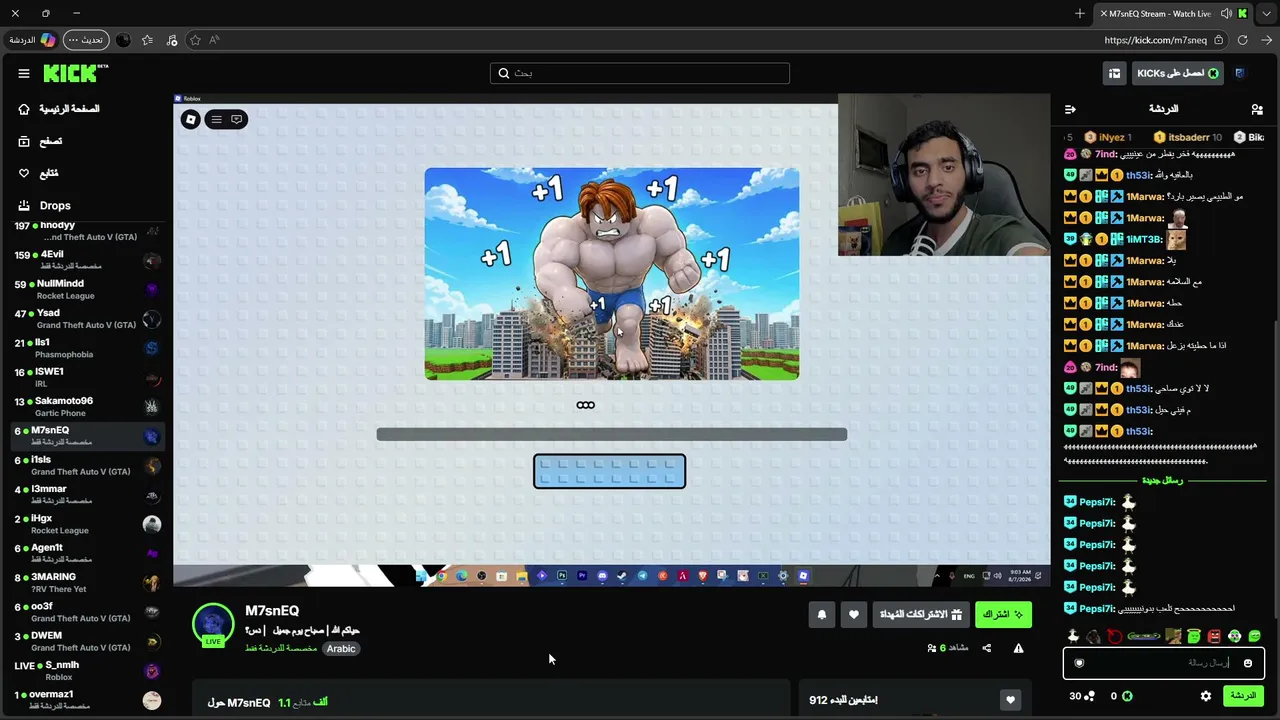Pick the rightmost green smile emote
This screenshot has width=1280, height=720.
pyautogui.click(x=1255, y=636)
